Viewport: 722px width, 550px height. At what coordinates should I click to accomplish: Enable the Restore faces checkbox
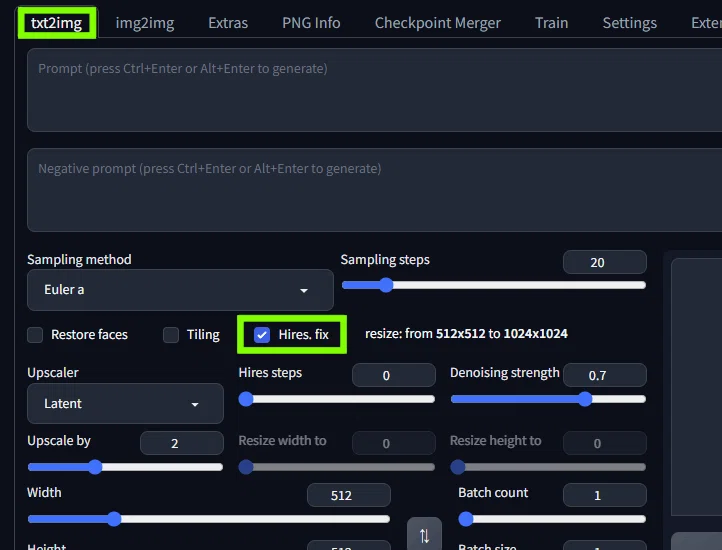coord(35,335)
